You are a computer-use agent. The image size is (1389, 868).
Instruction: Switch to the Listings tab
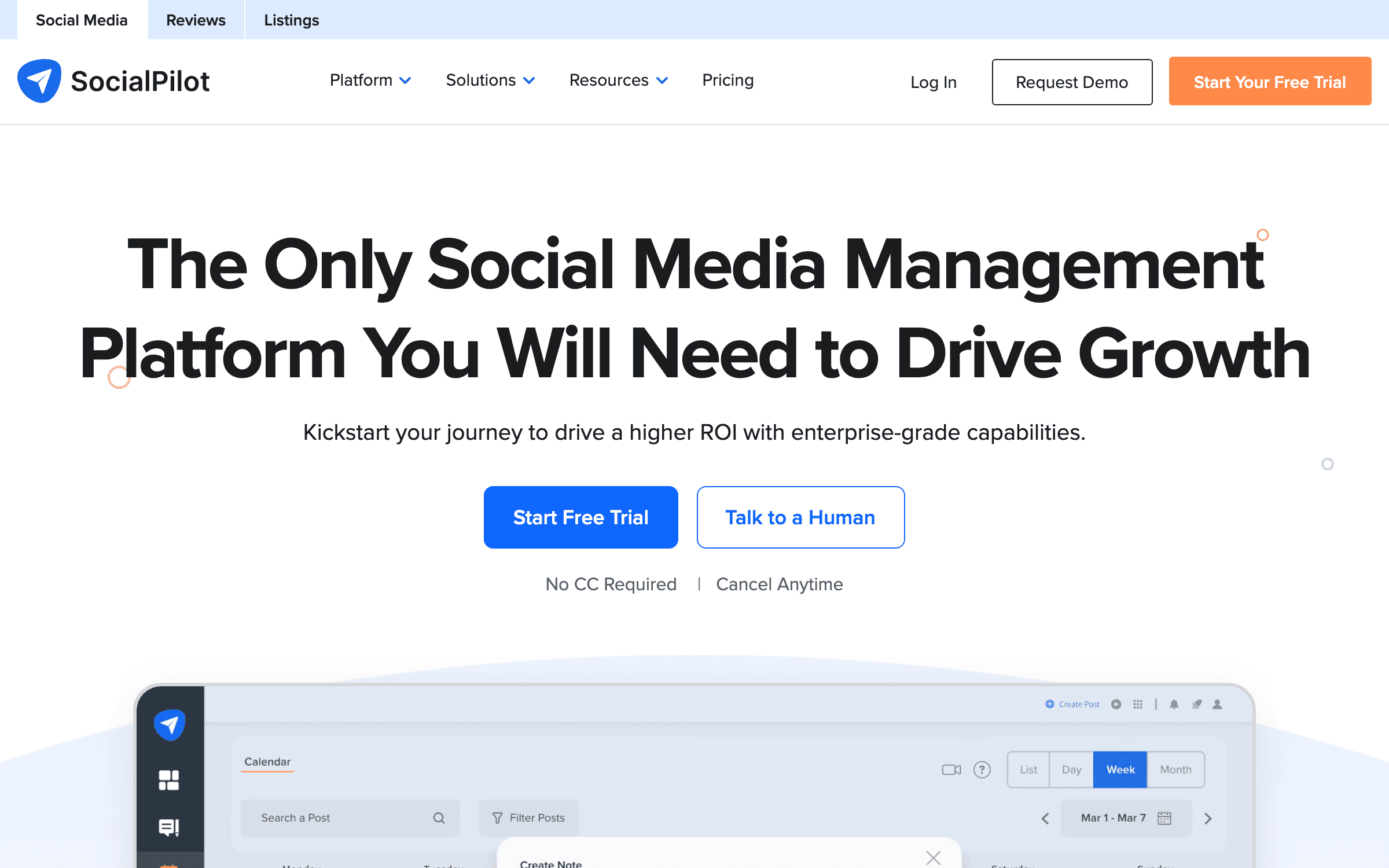click(291, 20)
